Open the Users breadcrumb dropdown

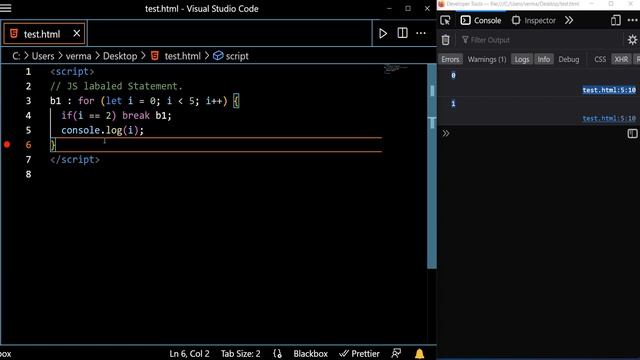(x=43, y=56)
